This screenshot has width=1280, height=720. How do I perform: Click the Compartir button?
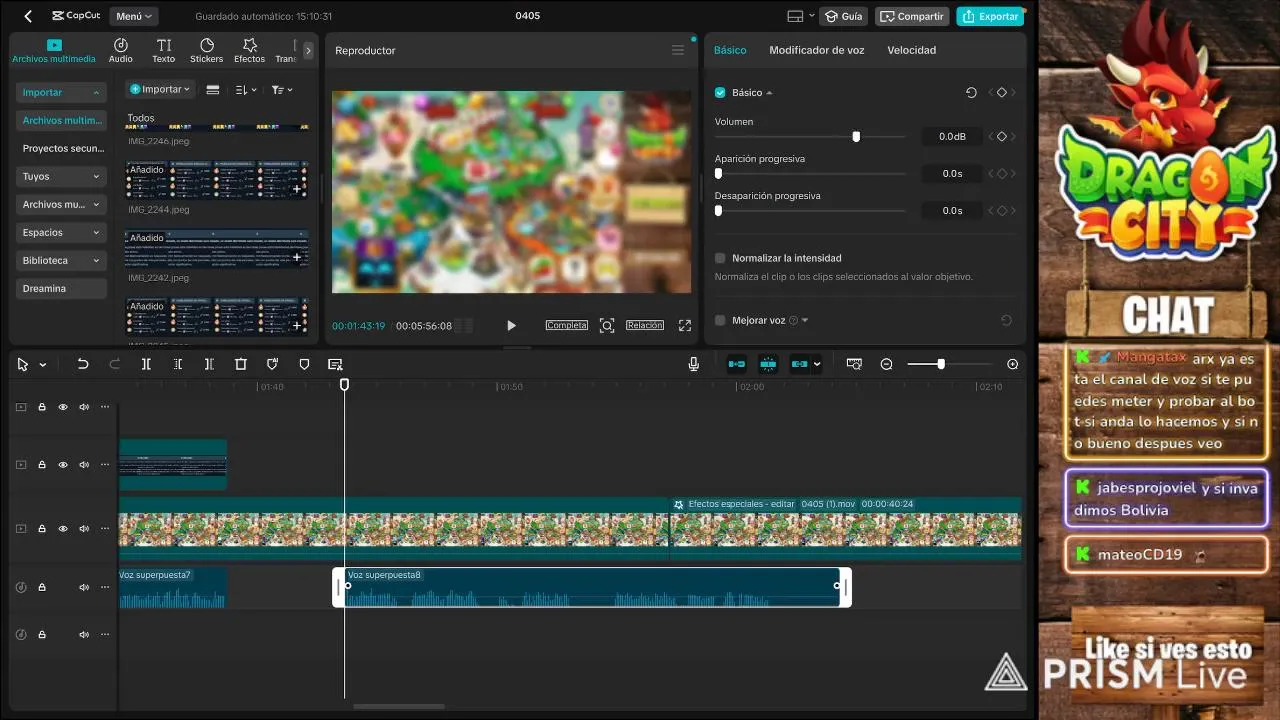(x=912, y=16)
